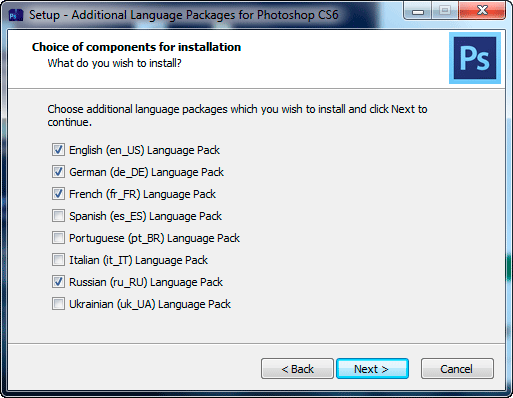Uncheck Russian (ru_RU) Language Pack
Screen dimensions: 513x398
coord(58,282)
